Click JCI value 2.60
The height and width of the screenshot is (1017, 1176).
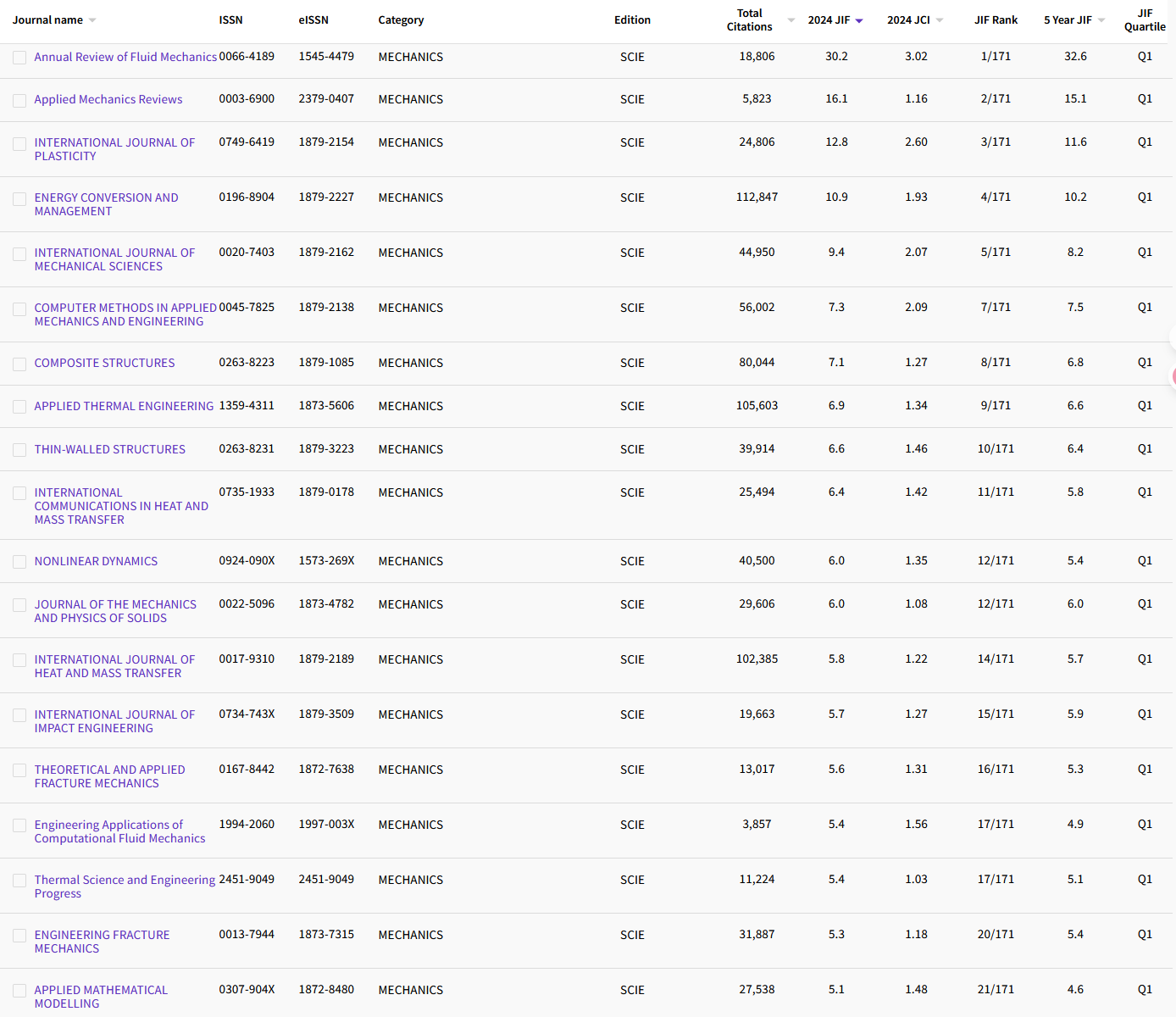click(916, 142)
